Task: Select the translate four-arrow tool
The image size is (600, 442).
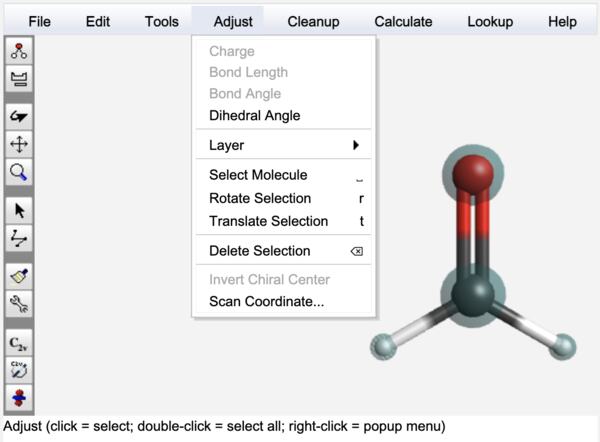Action: click(19, 144)
